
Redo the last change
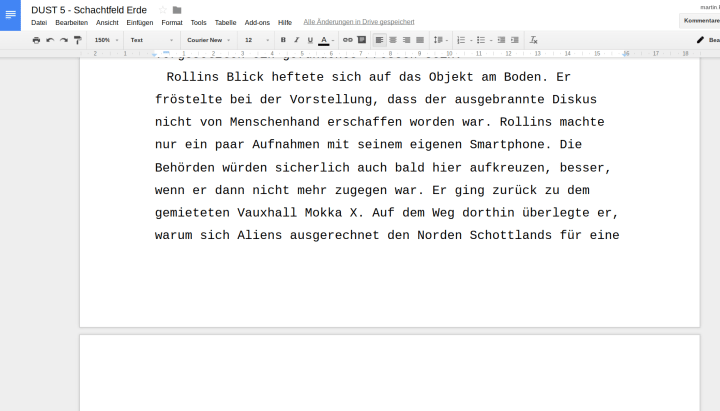[x=64, y=40]
